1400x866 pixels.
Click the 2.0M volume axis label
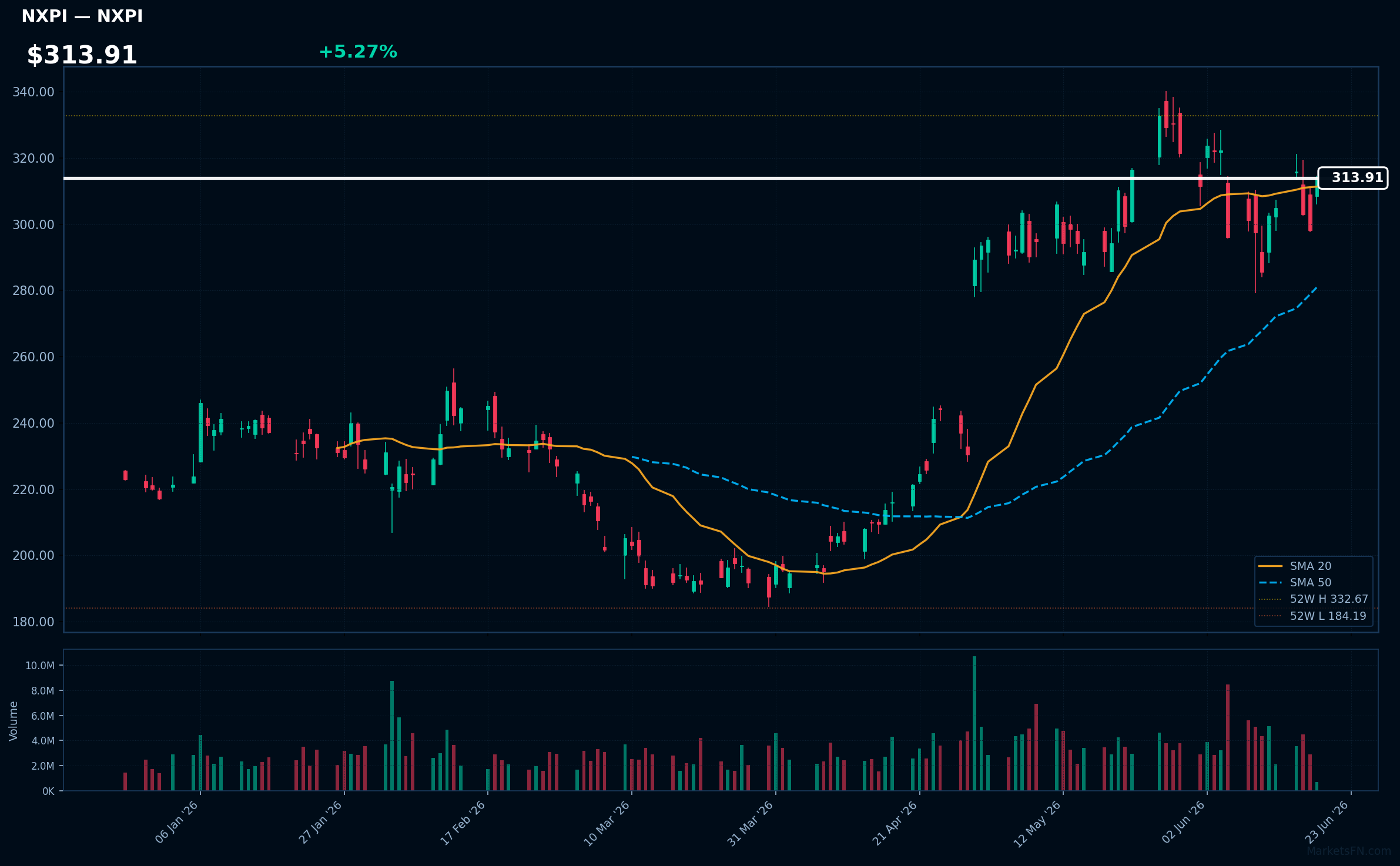point(43,766)
